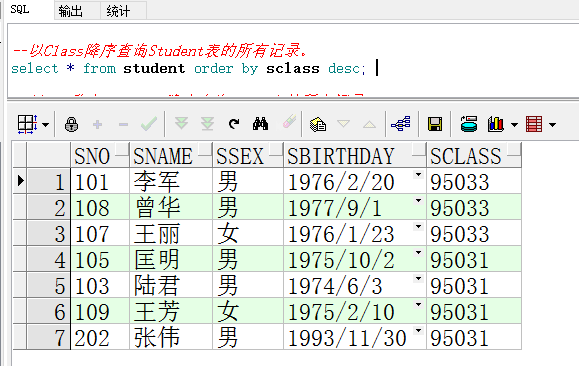Open date dropdown for 1993/11/30
Screen dimensions: 579x366
418,331
